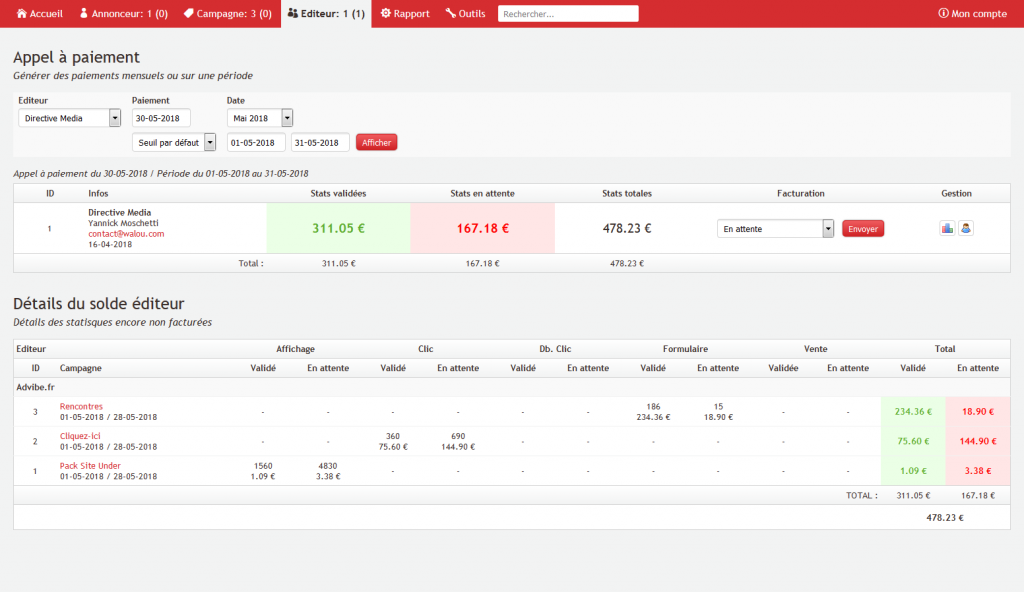Viewport: 1024px width, 592px height.
Task: Select the 75.60 € validated total for Cliquez-ici
Action: click(913, 441)
